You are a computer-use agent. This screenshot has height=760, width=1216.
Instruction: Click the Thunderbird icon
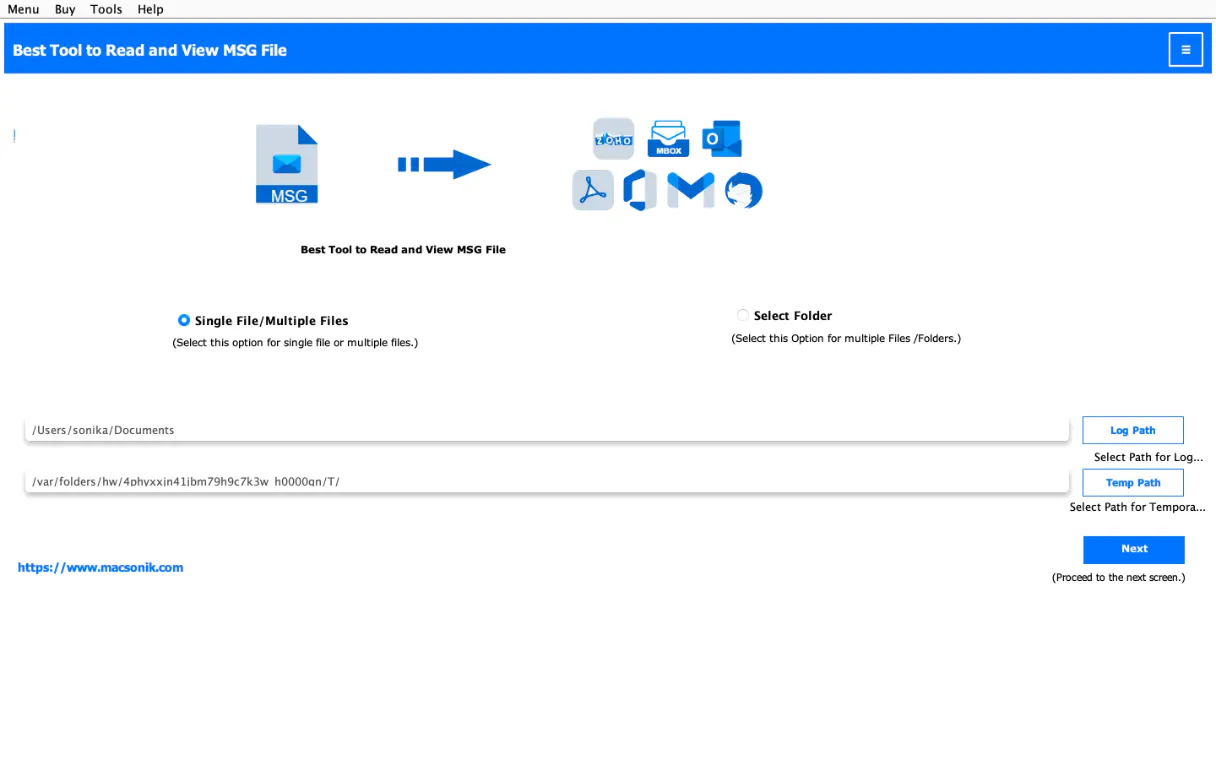(744, 191)
